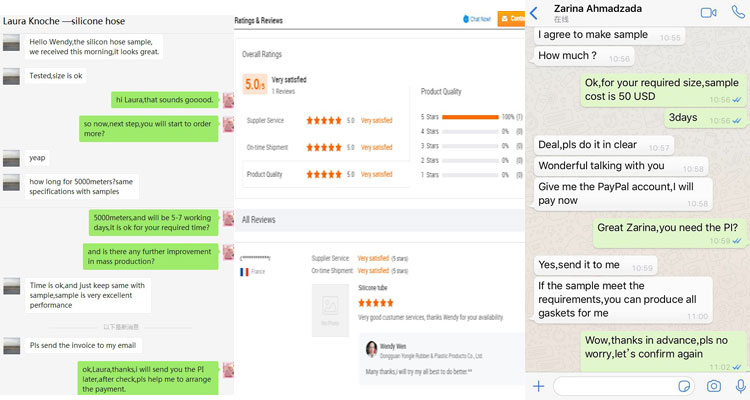Click the 5 Stars rating bar
This screenshot has height=400, width=750.
tap(469, 117)
